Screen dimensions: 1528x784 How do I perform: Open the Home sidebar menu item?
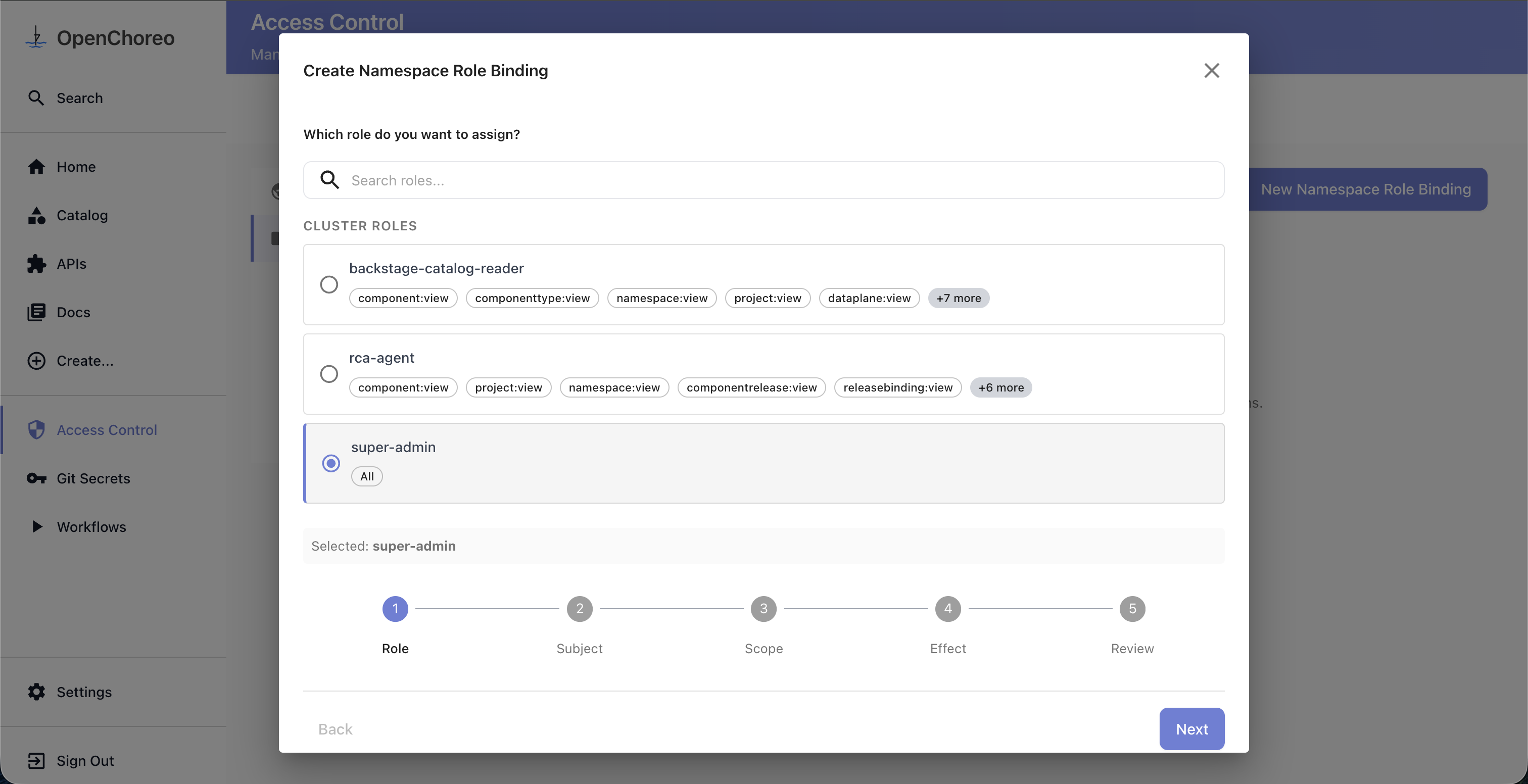(x=76, y=167)
